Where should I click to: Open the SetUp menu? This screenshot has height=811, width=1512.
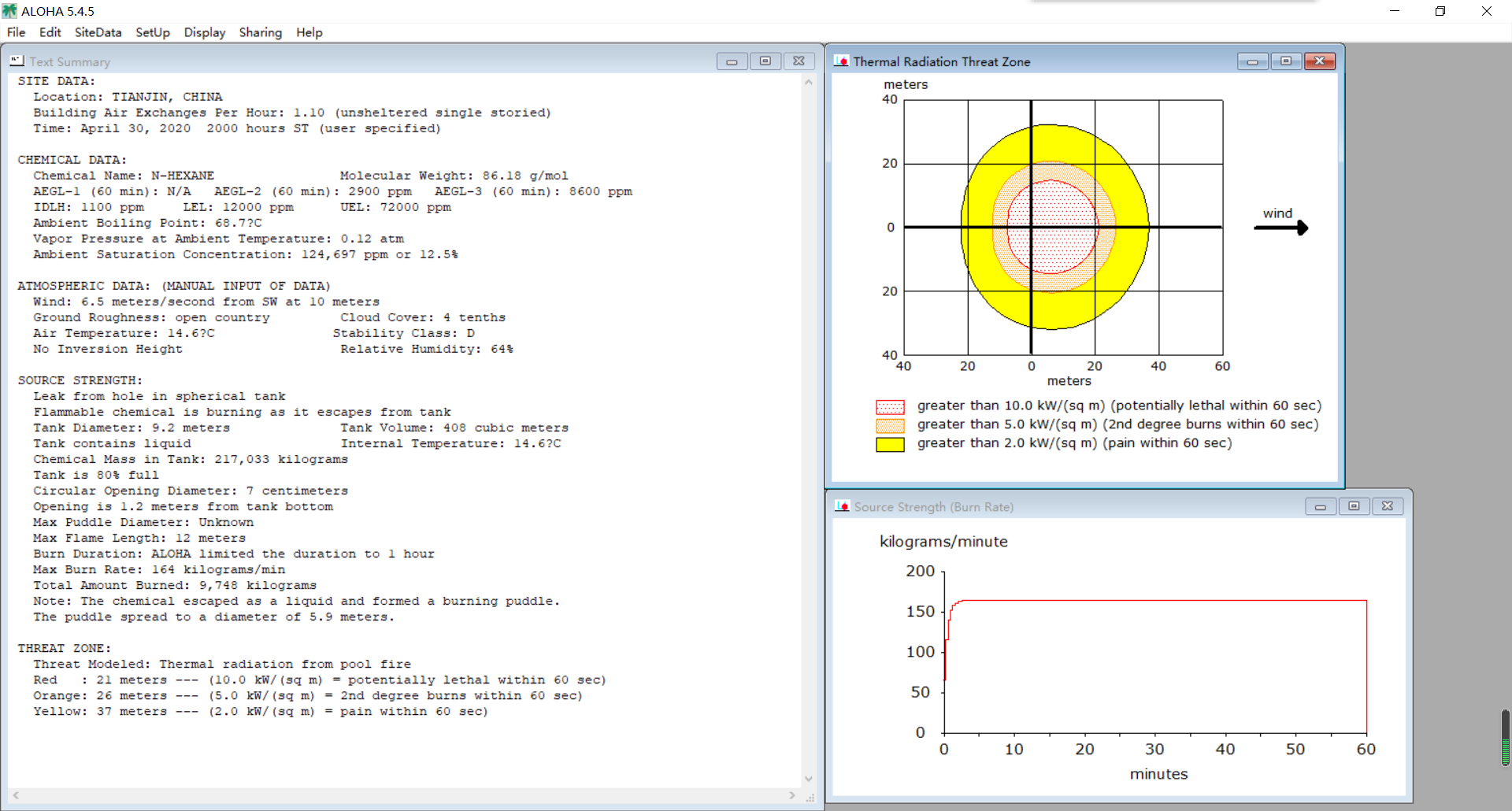(x=153, y=32)
